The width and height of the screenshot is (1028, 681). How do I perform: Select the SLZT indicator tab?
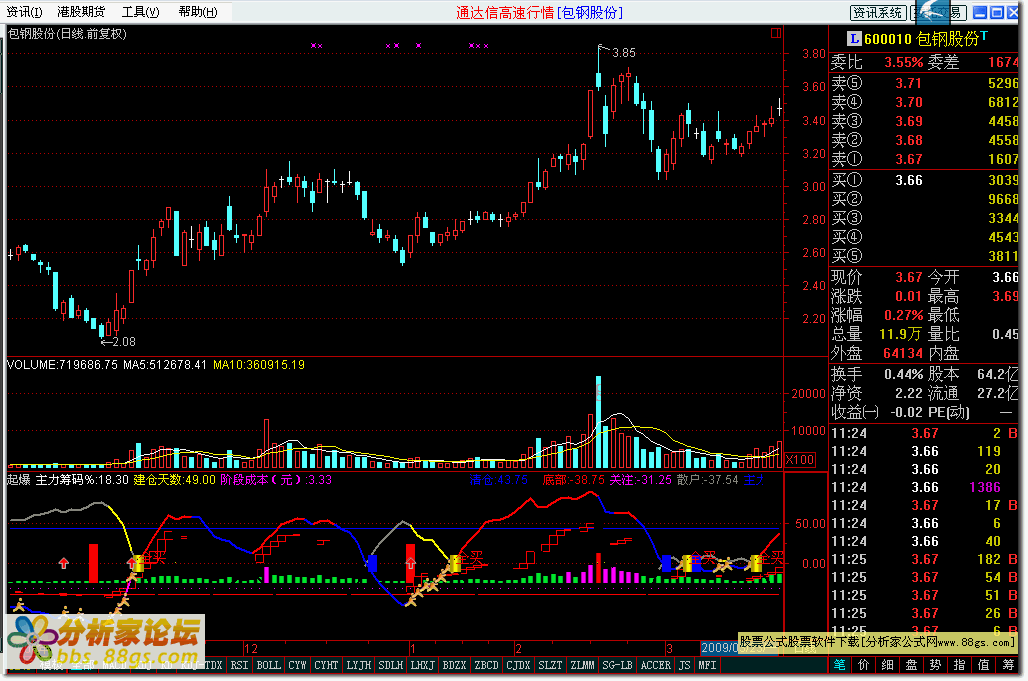(x=550, y=665)
